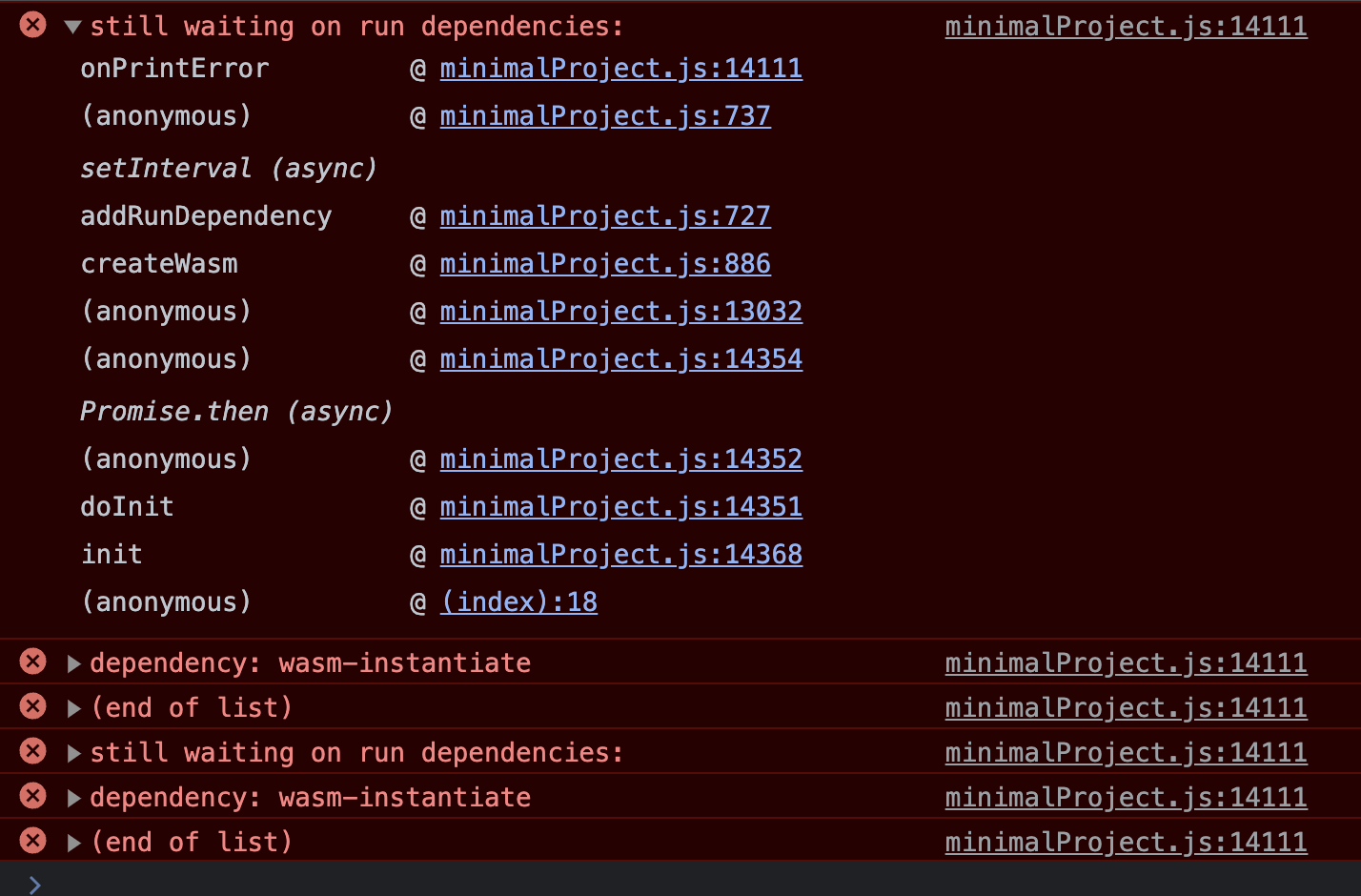The image size is (1361, 896).
Task: Click the error icon beside first 'still waiting' message
Action: (x=32, y=25)
